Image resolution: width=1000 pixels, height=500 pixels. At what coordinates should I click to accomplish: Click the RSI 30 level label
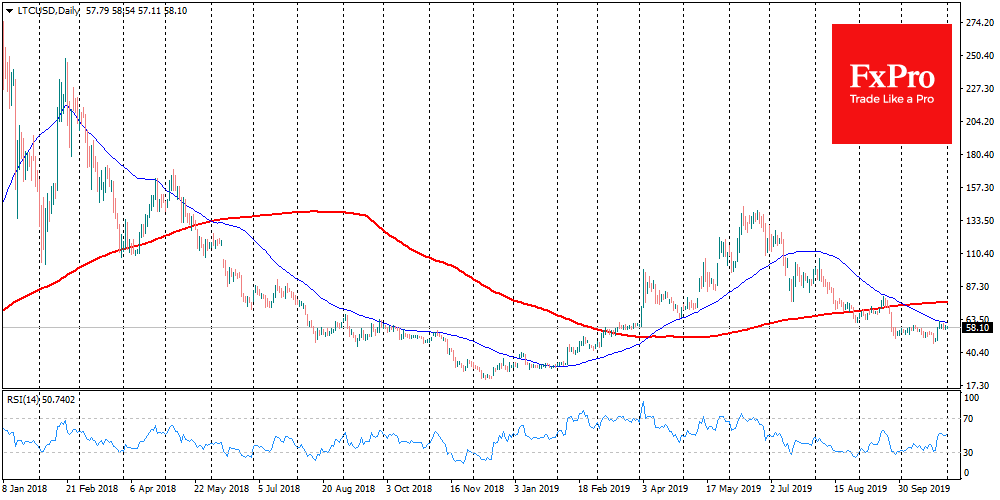pyautogui.click(x=968, y=452)
